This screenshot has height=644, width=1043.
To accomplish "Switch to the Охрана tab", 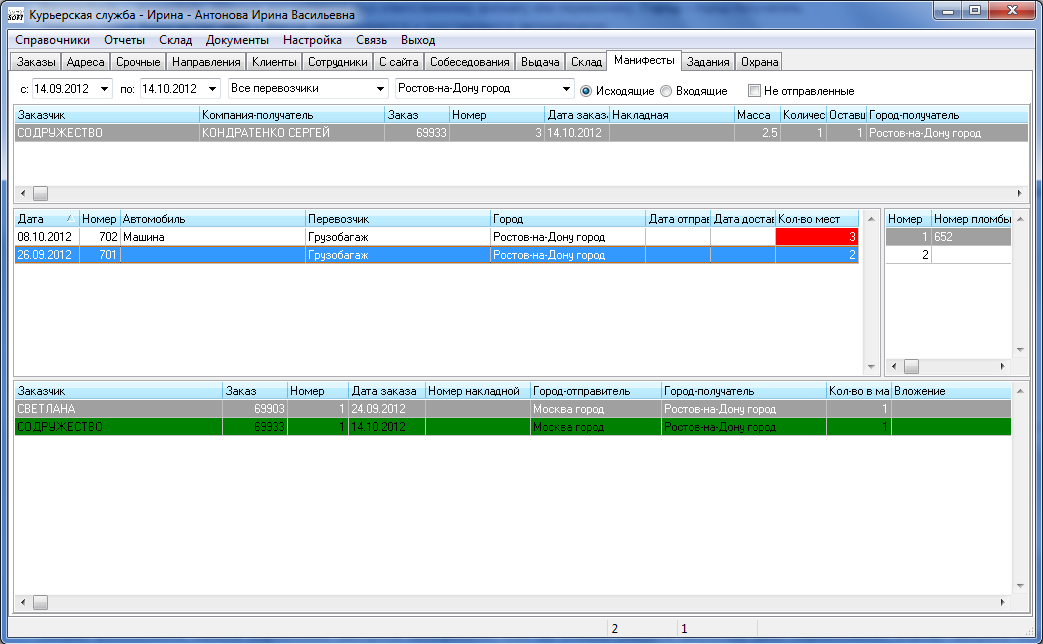I will tap(760, 62).
